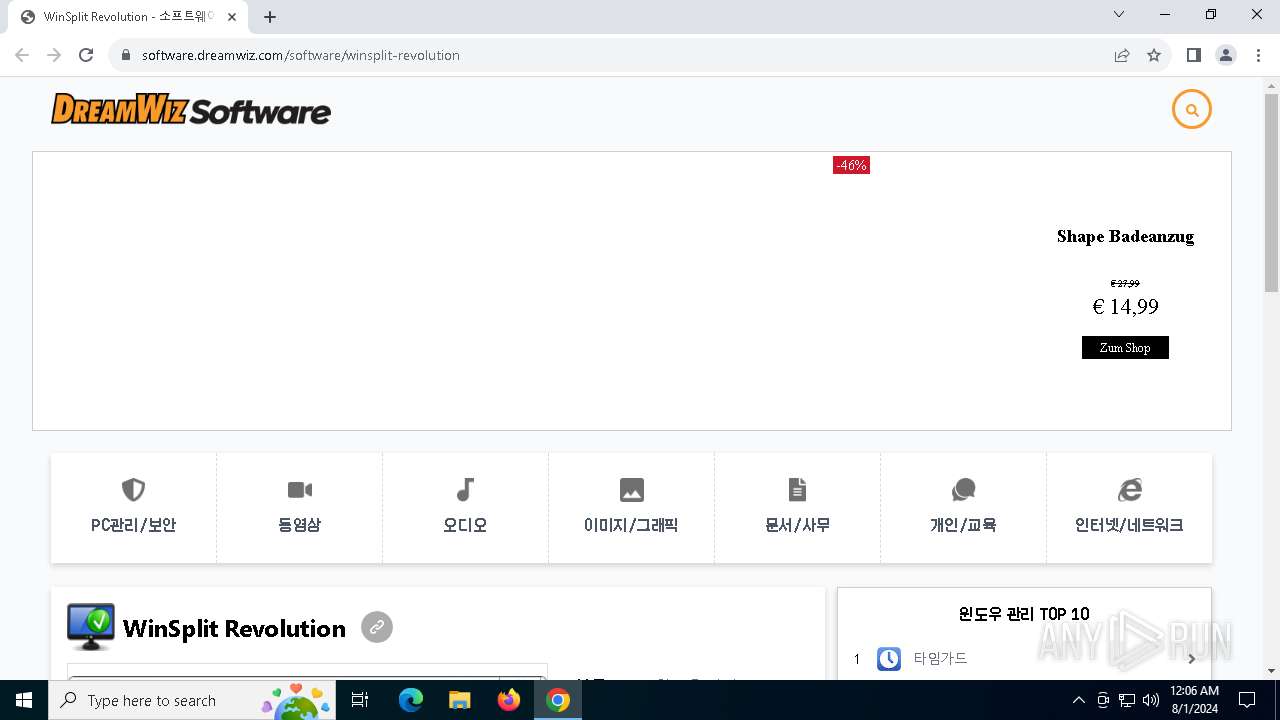Open a new tab with plus button
The image size is (1280, 720).
(x=270, y=17)
